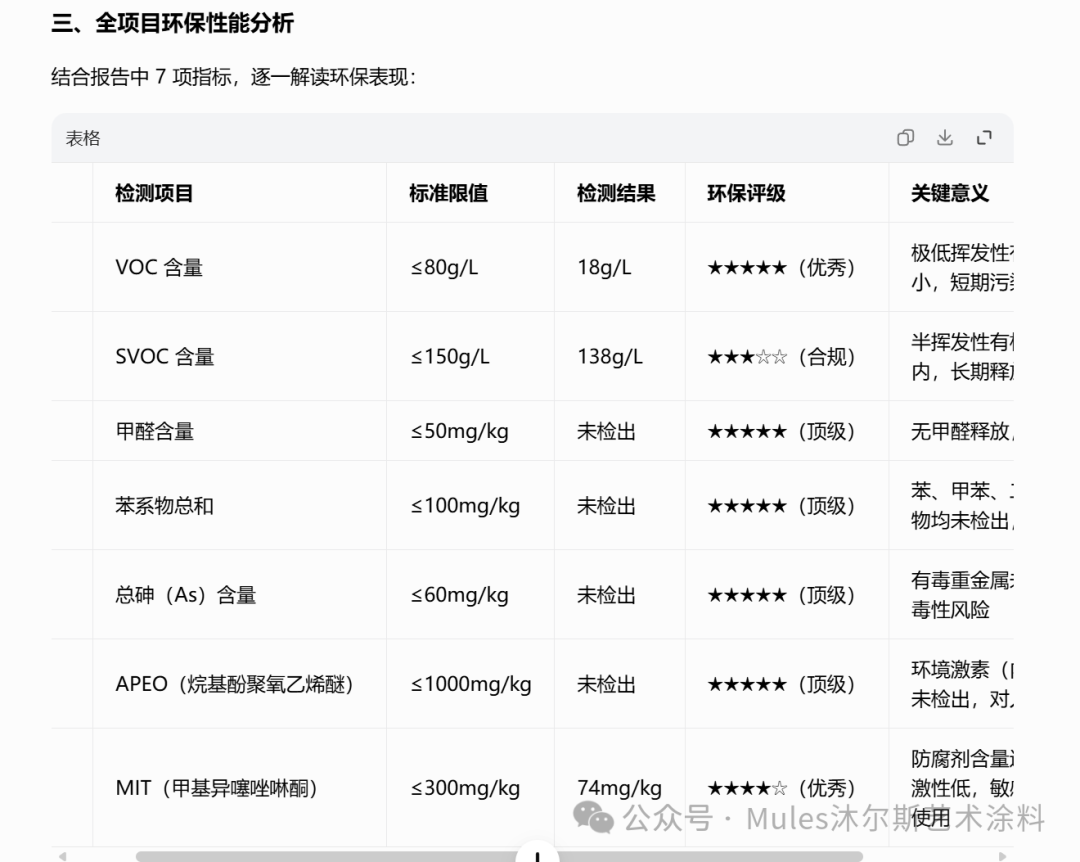This screenshot has height=862, width=1080.
Task: Click 未检出 result in APEO row
Action: (x=606, y=684)
